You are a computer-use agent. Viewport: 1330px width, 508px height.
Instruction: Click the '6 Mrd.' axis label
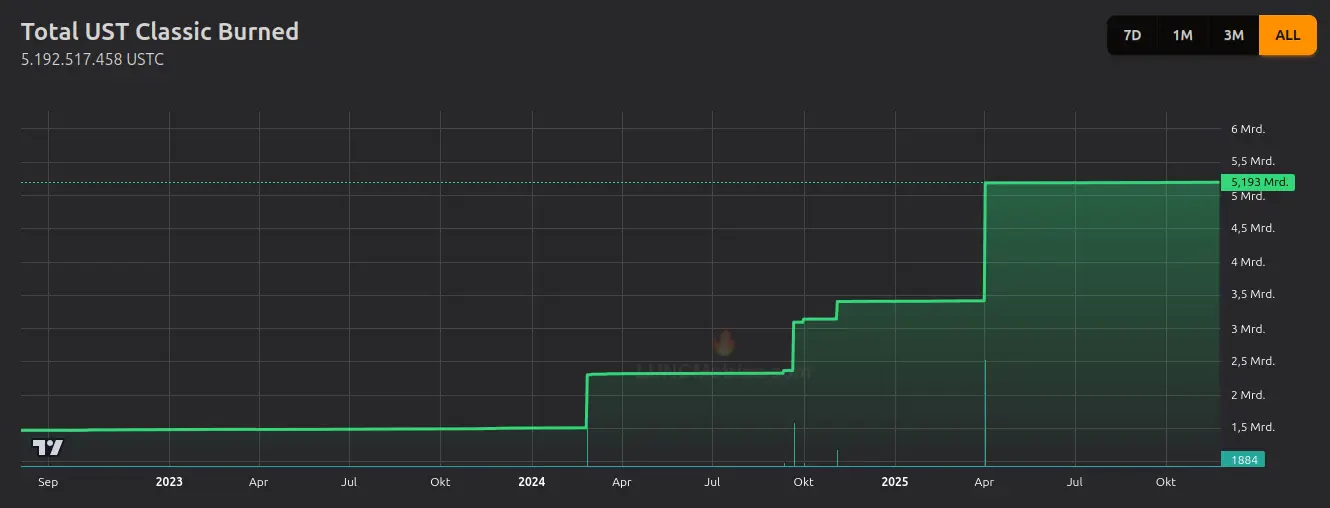pyautogui.click(x=1247, y=129)
